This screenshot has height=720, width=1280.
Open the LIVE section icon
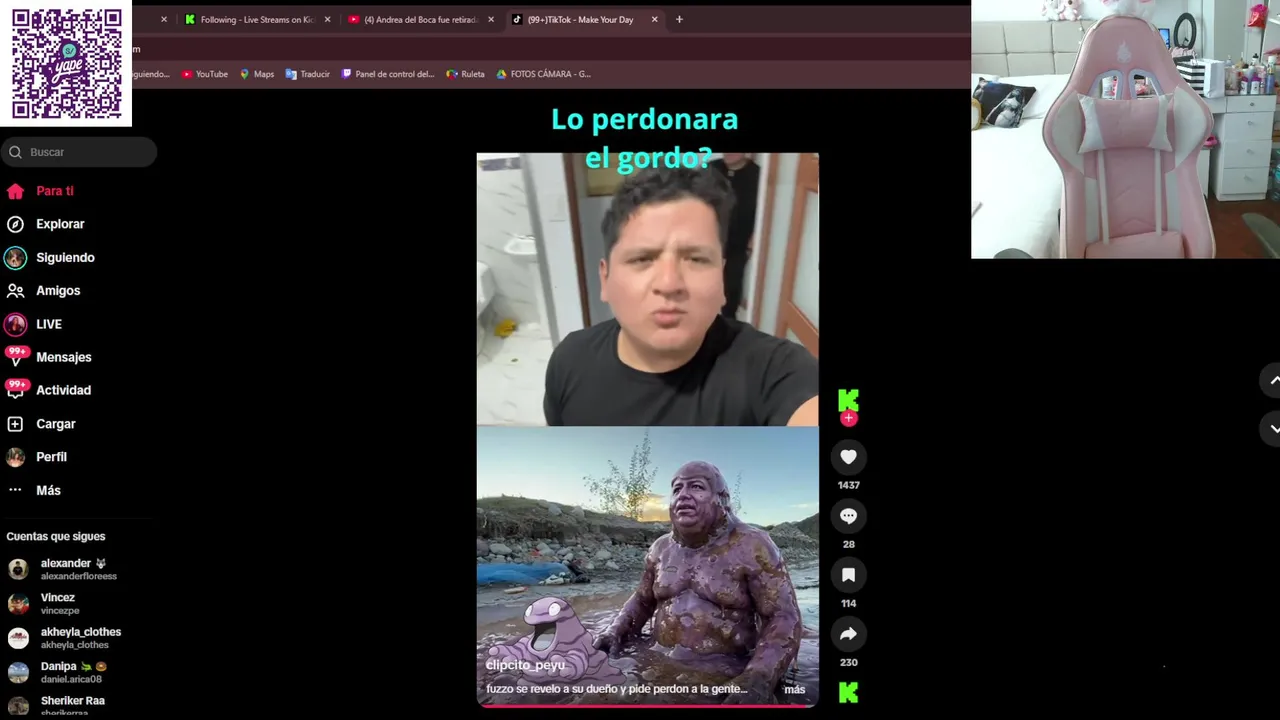(x=15, y=324)
